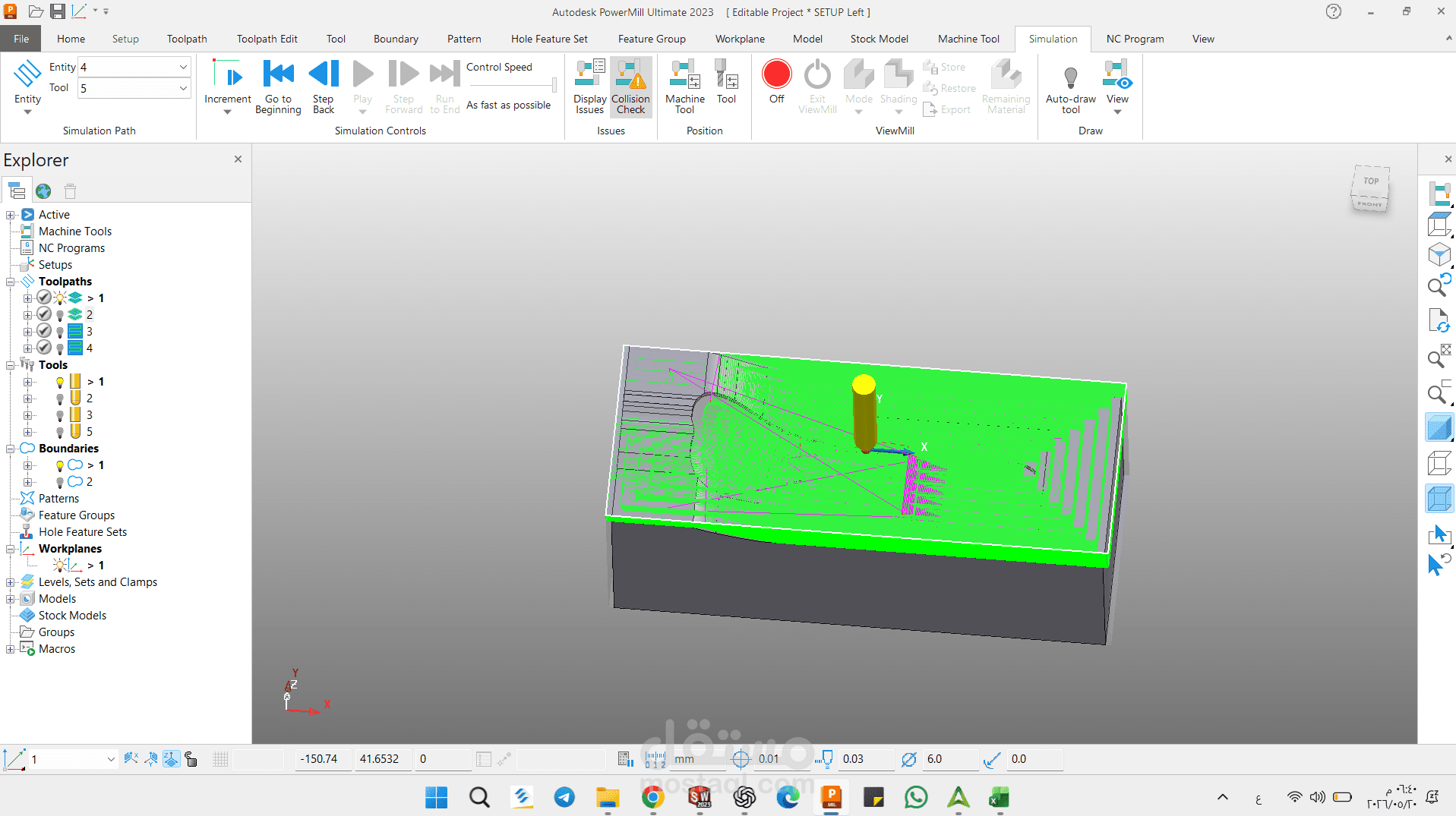Screen dimensions: 1456x816
Task: Click Tool position icon
Action: click(x=726, y=82)
